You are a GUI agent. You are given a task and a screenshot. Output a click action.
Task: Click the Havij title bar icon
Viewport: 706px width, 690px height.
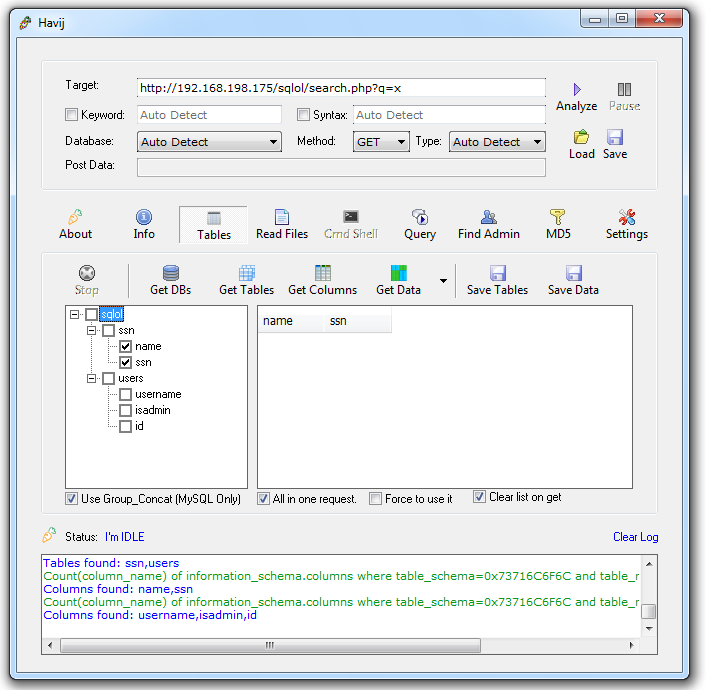click(x=26, y=23)
